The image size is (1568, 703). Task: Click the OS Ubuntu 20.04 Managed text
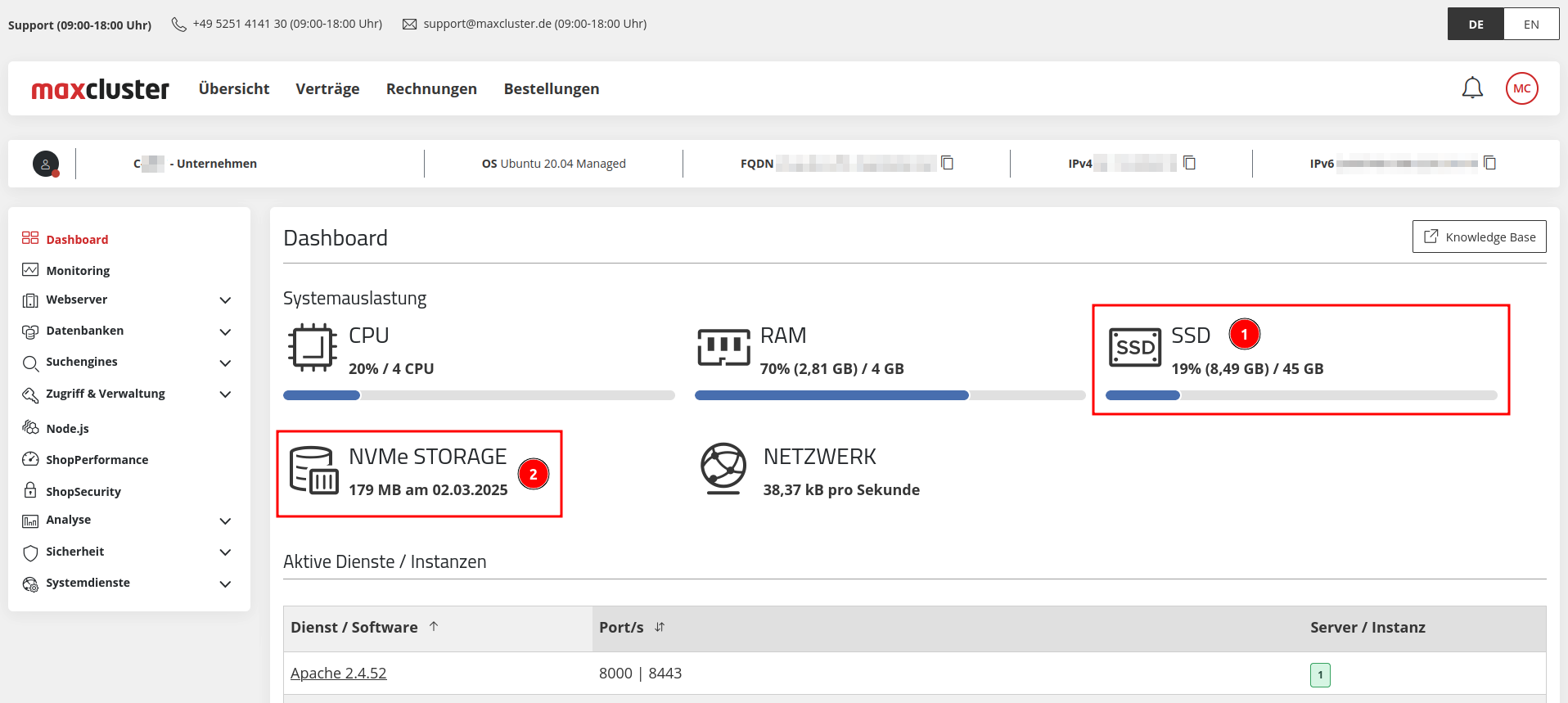(554, 164)
